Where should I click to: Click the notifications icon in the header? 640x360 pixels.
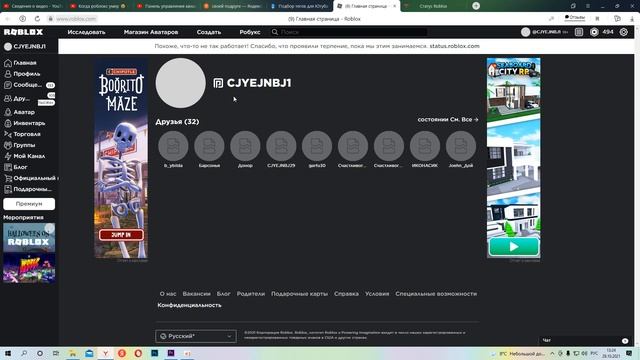[579, 32]
